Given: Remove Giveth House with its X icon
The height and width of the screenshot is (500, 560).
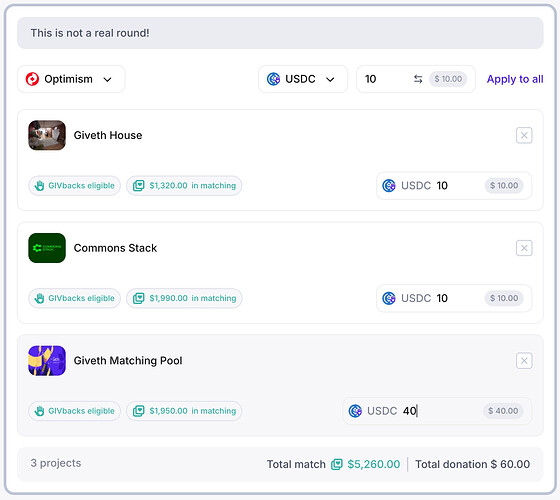Looking at the screenshot, I should point(524,135).
